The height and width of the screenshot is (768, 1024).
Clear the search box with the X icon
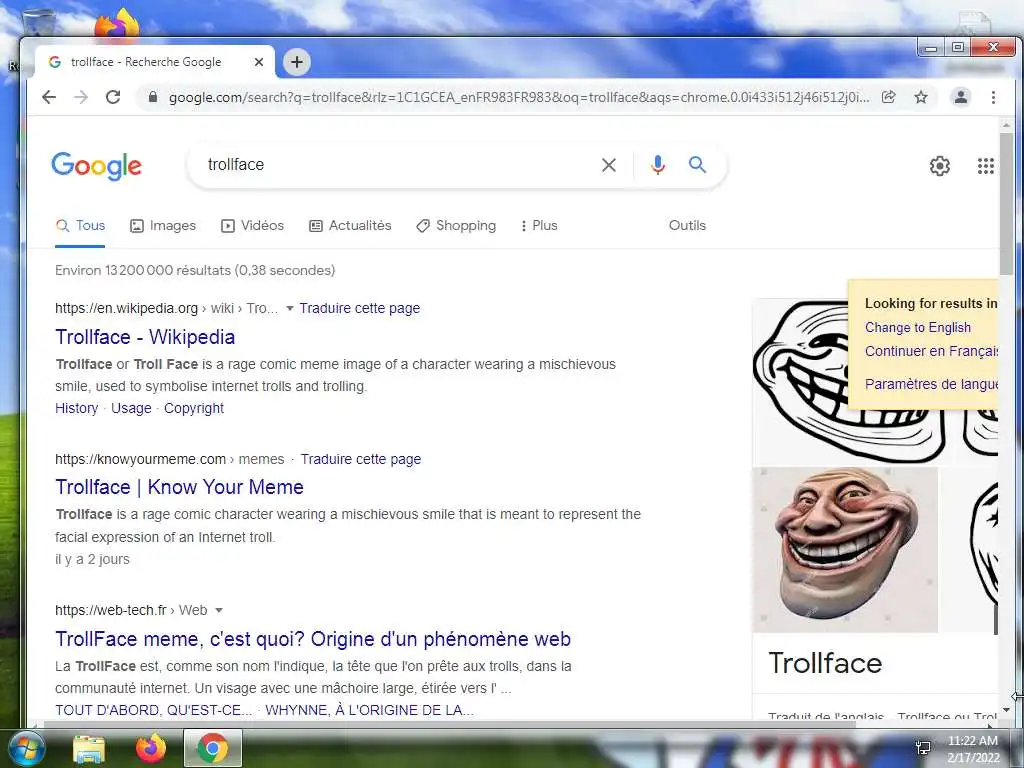[x=609, y=165]
